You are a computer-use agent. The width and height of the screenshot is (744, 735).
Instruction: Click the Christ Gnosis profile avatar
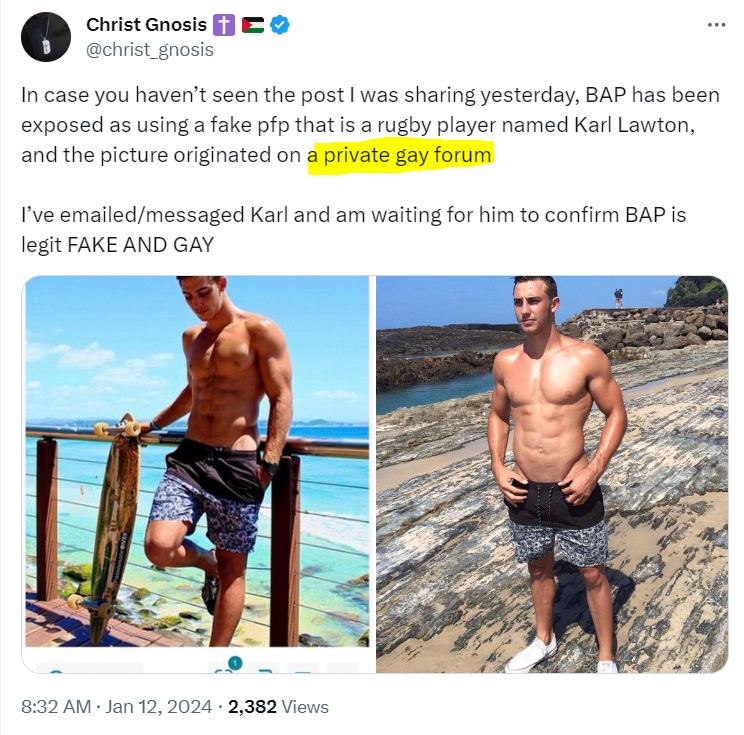pos(46,38)
